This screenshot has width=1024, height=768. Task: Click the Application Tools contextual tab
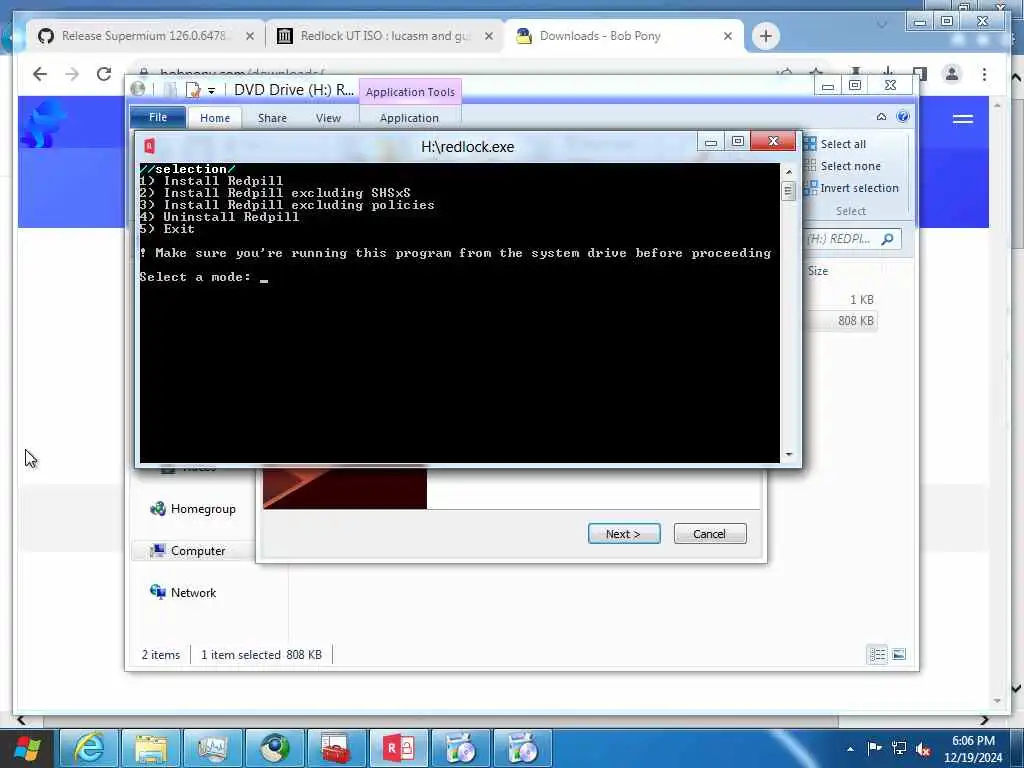point(410,92)
